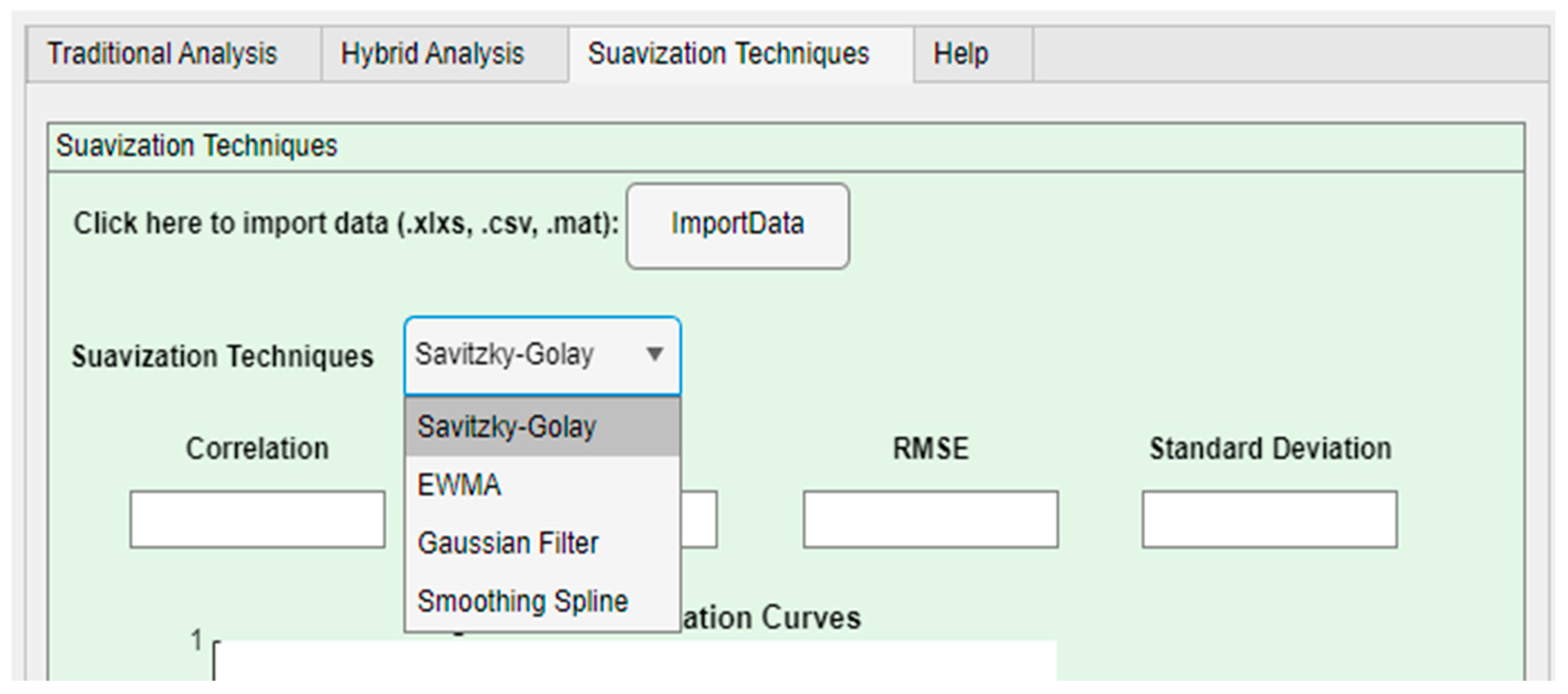The image size is (1568, 694).
Task: Pick Gaussian Filter in the dropdown list
Action: (542, 543)
